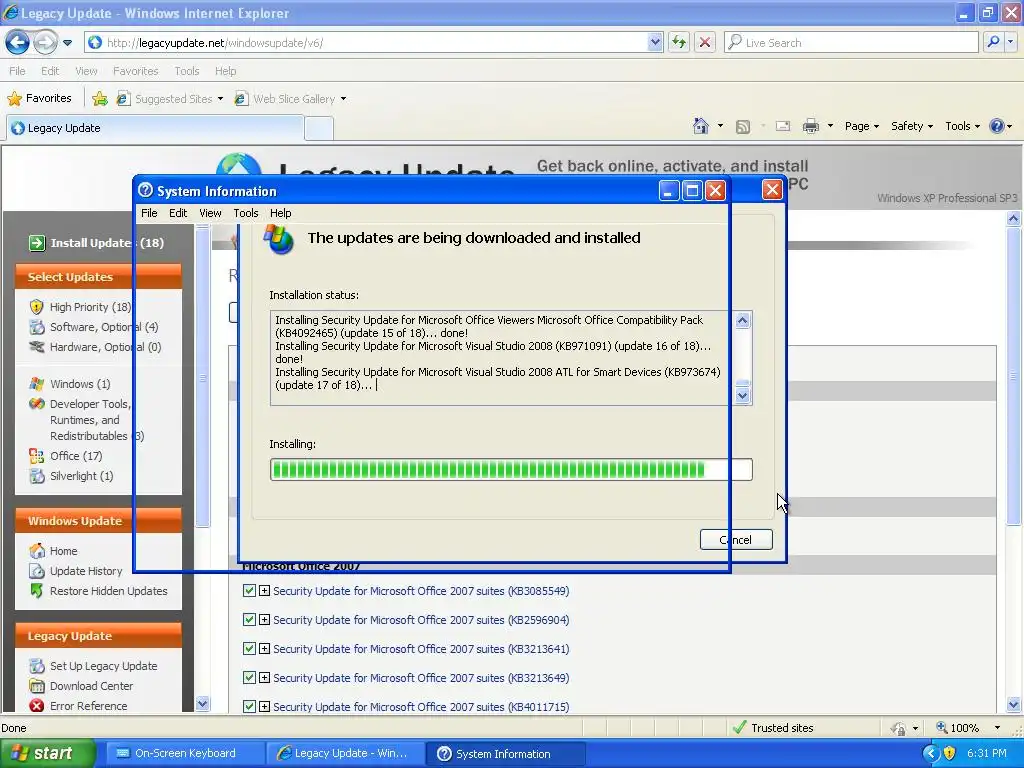Open File menu in System Information

point(149,213)
